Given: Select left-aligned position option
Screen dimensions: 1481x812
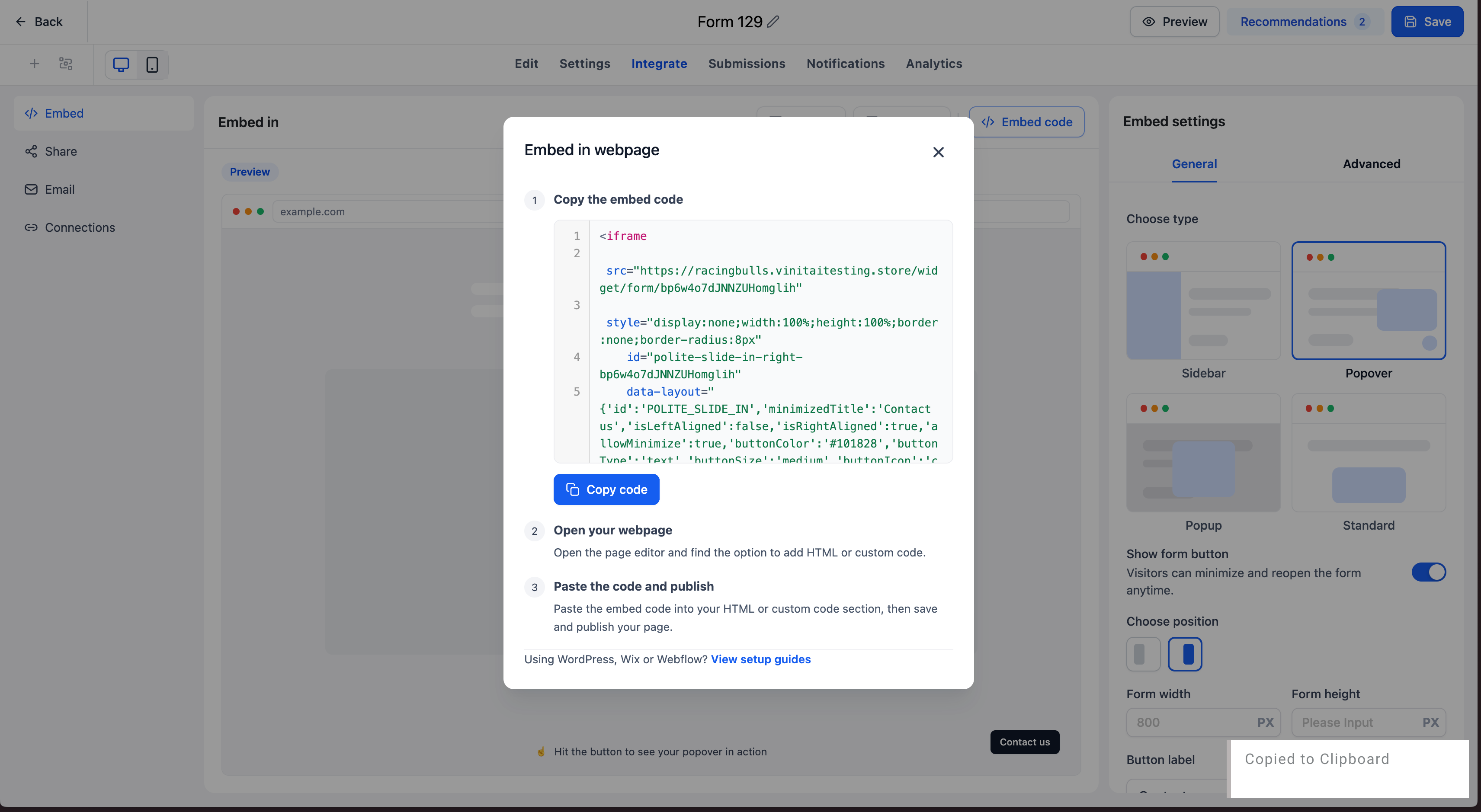Looking at the screenshot, I should [x=1143, y=654].
